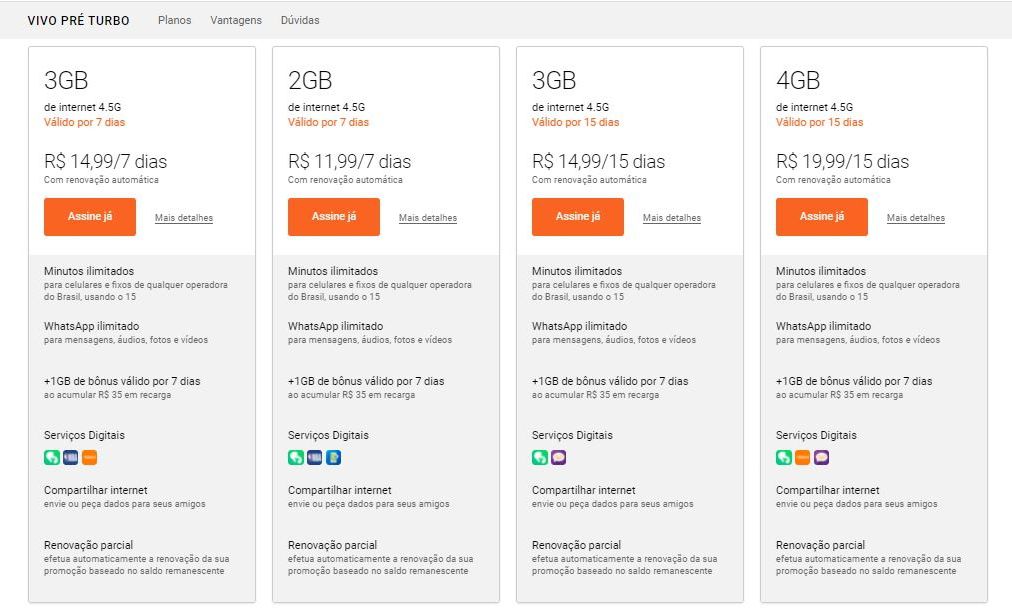Click +1GB de bônus text in 4GB plan
The width and height of the screenshot is (1012, 609).
coord(854,381)
